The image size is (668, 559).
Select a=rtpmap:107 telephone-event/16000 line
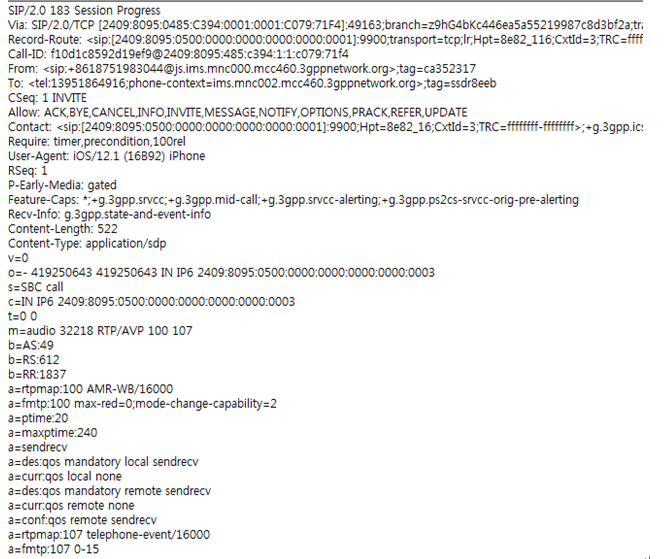pos(109,535)
